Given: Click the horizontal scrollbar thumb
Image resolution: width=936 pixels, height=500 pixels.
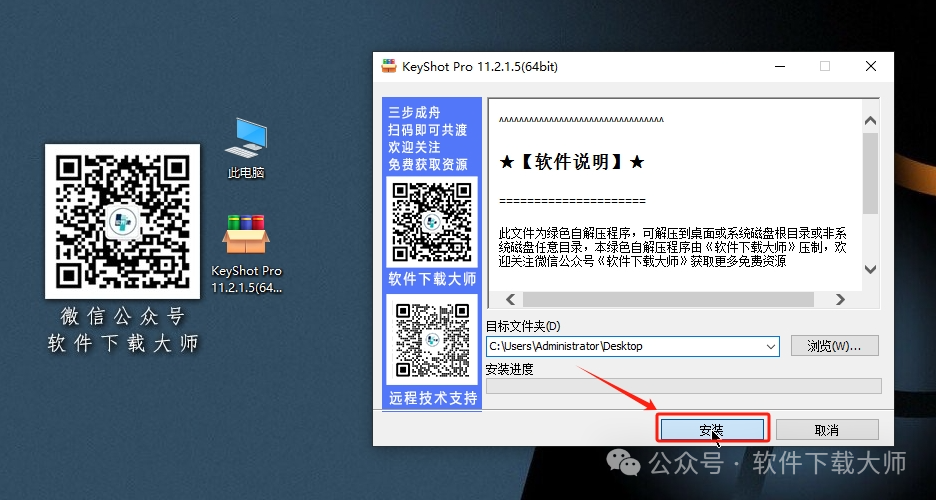Looking at the screenshot, I should (x=669, y=299).
